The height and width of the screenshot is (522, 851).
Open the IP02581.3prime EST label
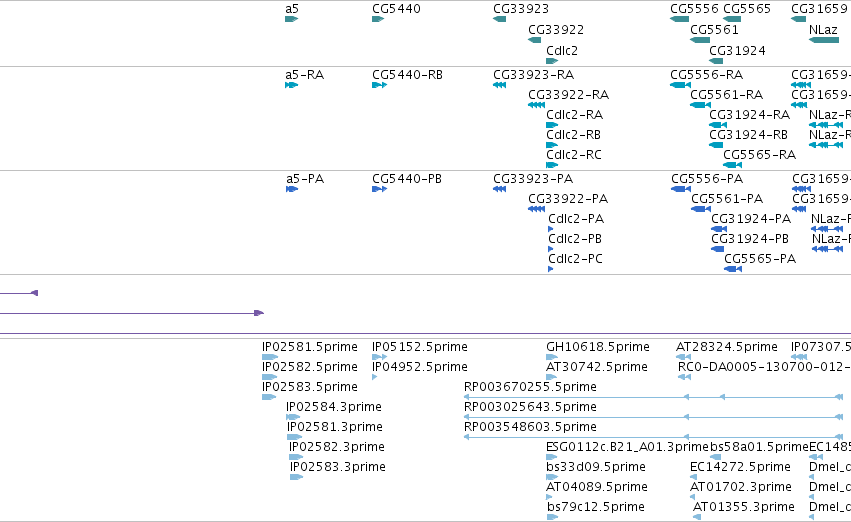[x=335, y=428]
